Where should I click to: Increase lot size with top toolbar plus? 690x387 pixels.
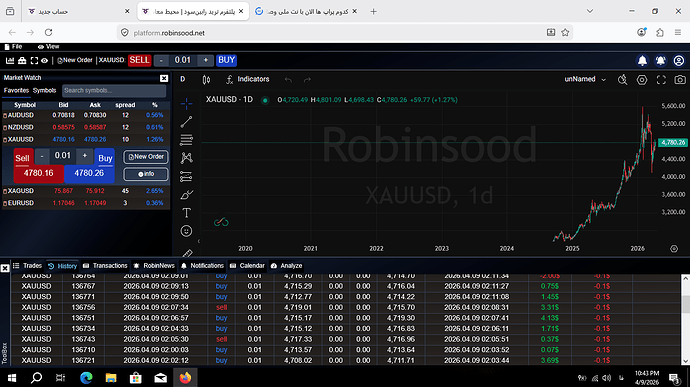[x=206, y=61]
